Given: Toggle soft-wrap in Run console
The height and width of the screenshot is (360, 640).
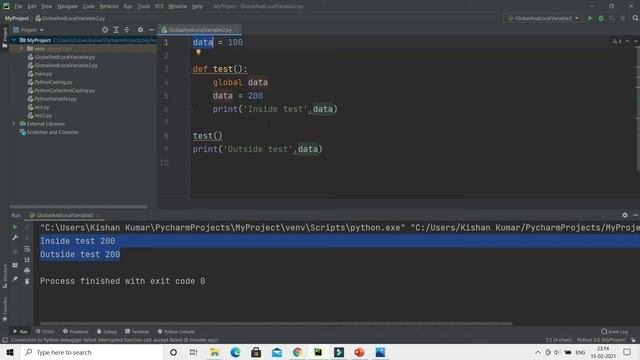Looking at the screenshot, I should click(27, 249).
